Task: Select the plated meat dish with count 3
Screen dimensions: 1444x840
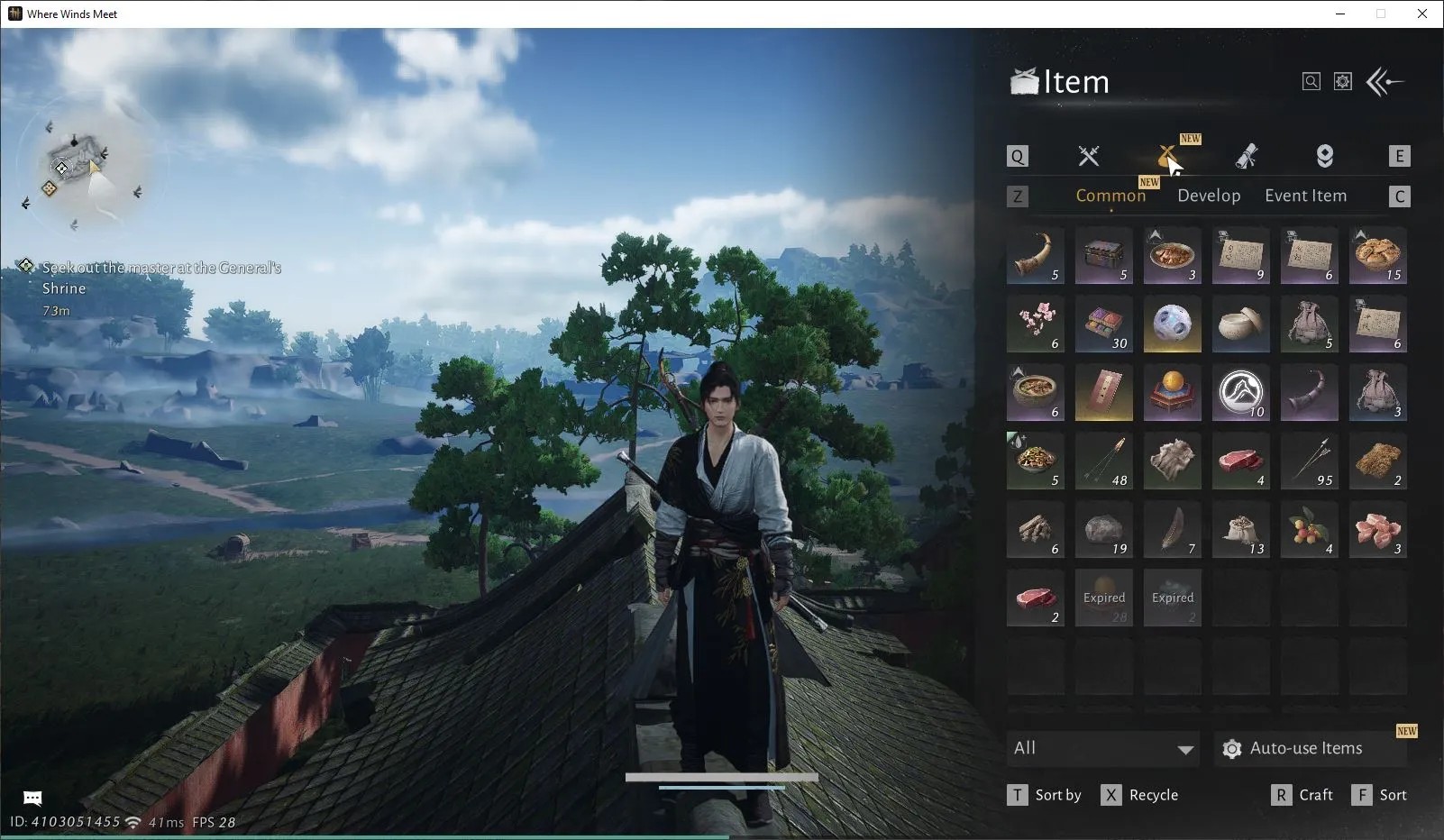Action: 1173,255
